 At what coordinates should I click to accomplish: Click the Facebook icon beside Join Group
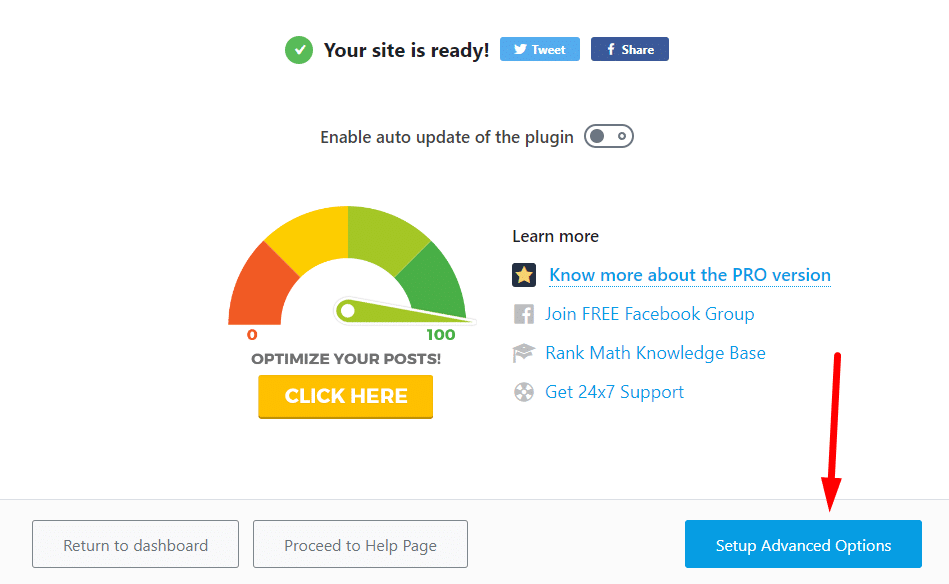[524, 314]
